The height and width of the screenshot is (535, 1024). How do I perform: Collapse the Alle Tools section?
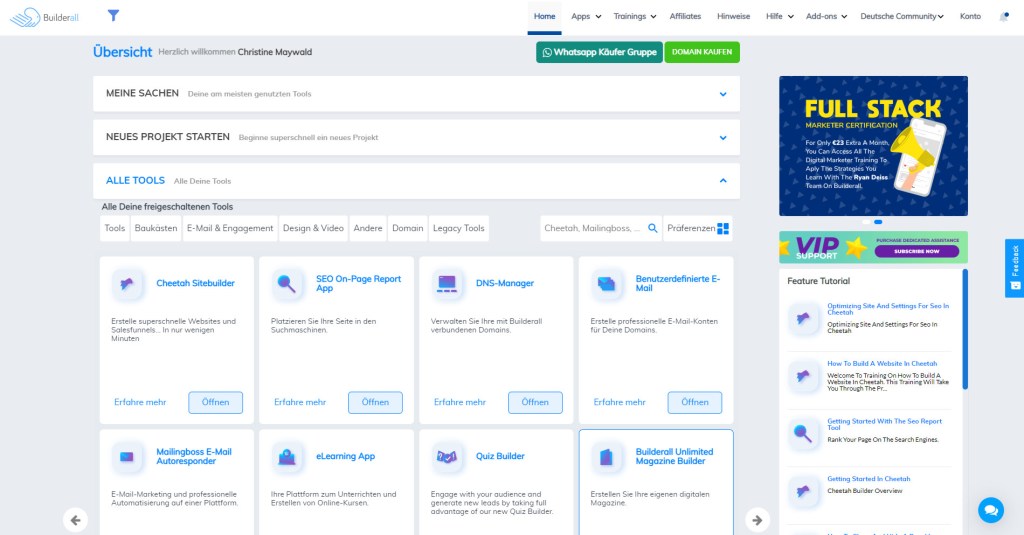[x=723, y=181]
